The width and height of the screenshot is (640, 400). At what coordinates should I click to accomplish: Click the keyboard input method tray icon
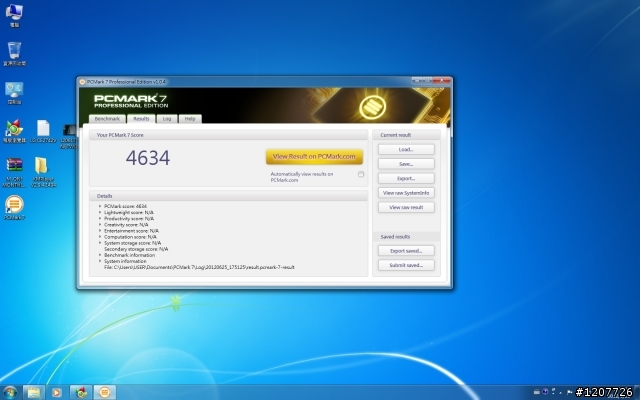tap(537, 392)
